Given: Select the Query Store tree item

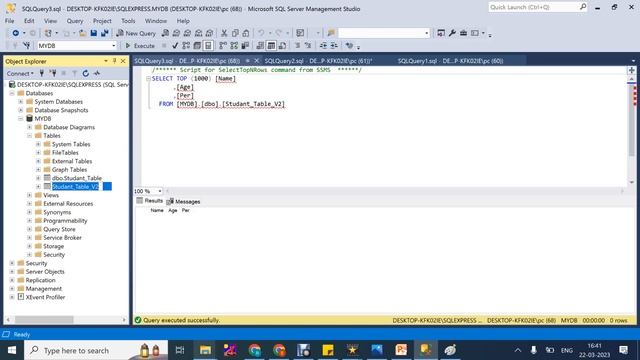Looking at the screenshot, I should pyautogui.click(x=59, y=229).
